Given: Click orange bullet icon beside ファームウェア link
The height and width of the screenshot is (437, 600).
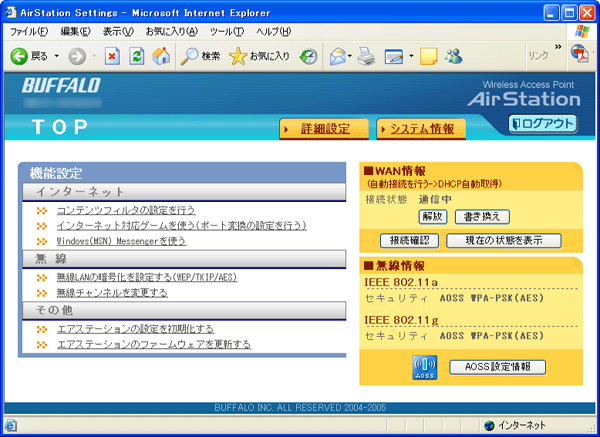Looking at the screenshot, I should click(x=42, y=345).
